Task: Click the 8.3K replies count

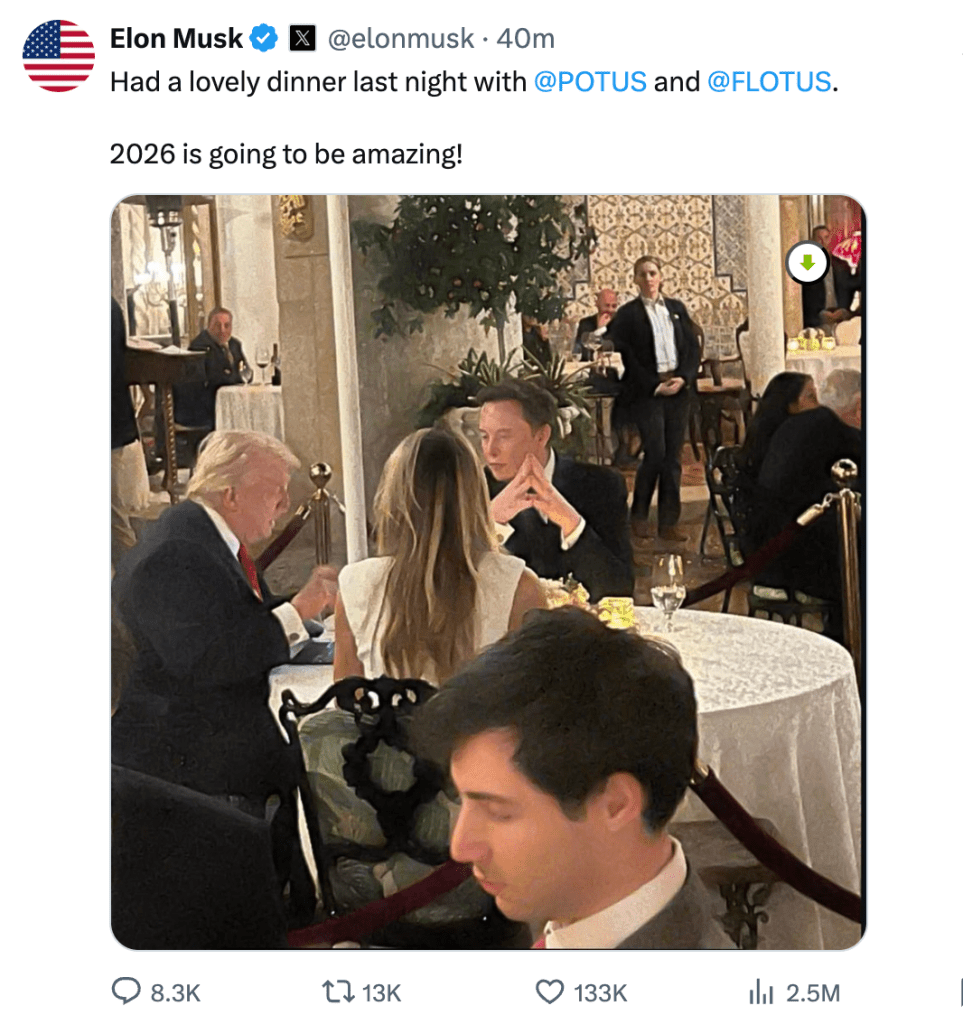Action: (x=175, y=993)
